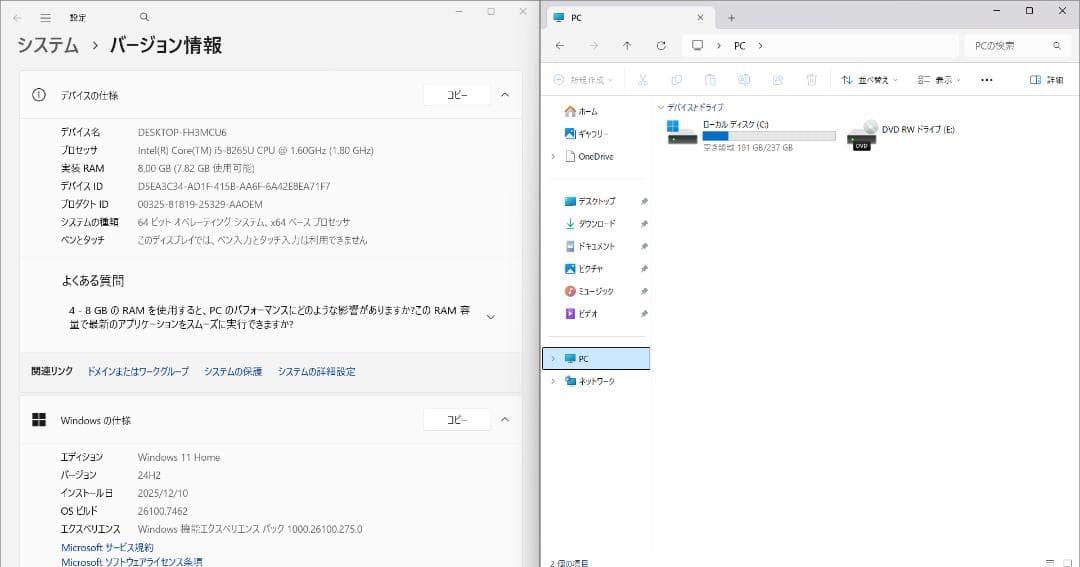The image size is (1080, 567).
Task: Open システムの保護 link
Action: [x=233, y=371]
